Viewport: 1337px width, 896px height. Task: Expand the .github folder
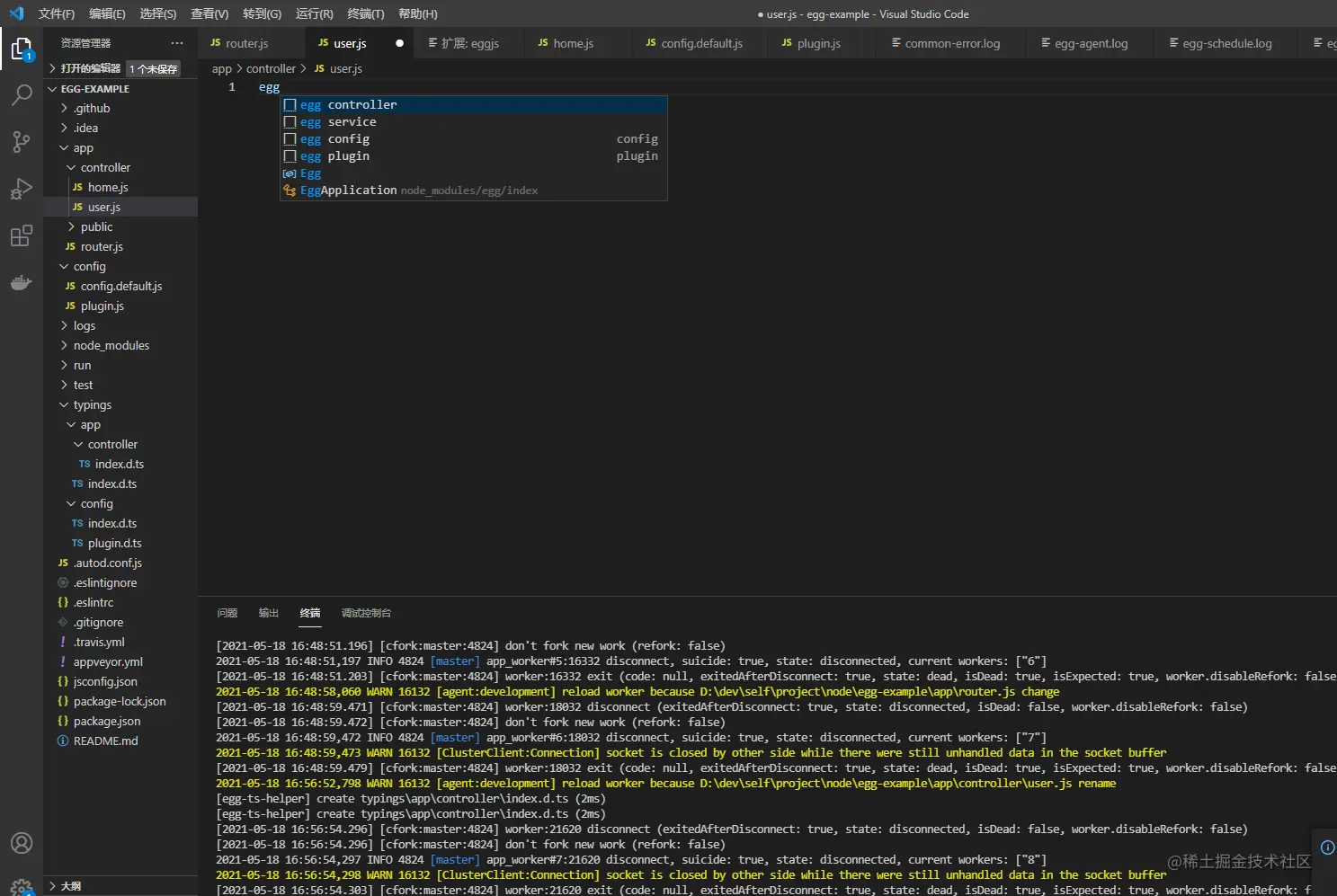click(x=121, y=108)
